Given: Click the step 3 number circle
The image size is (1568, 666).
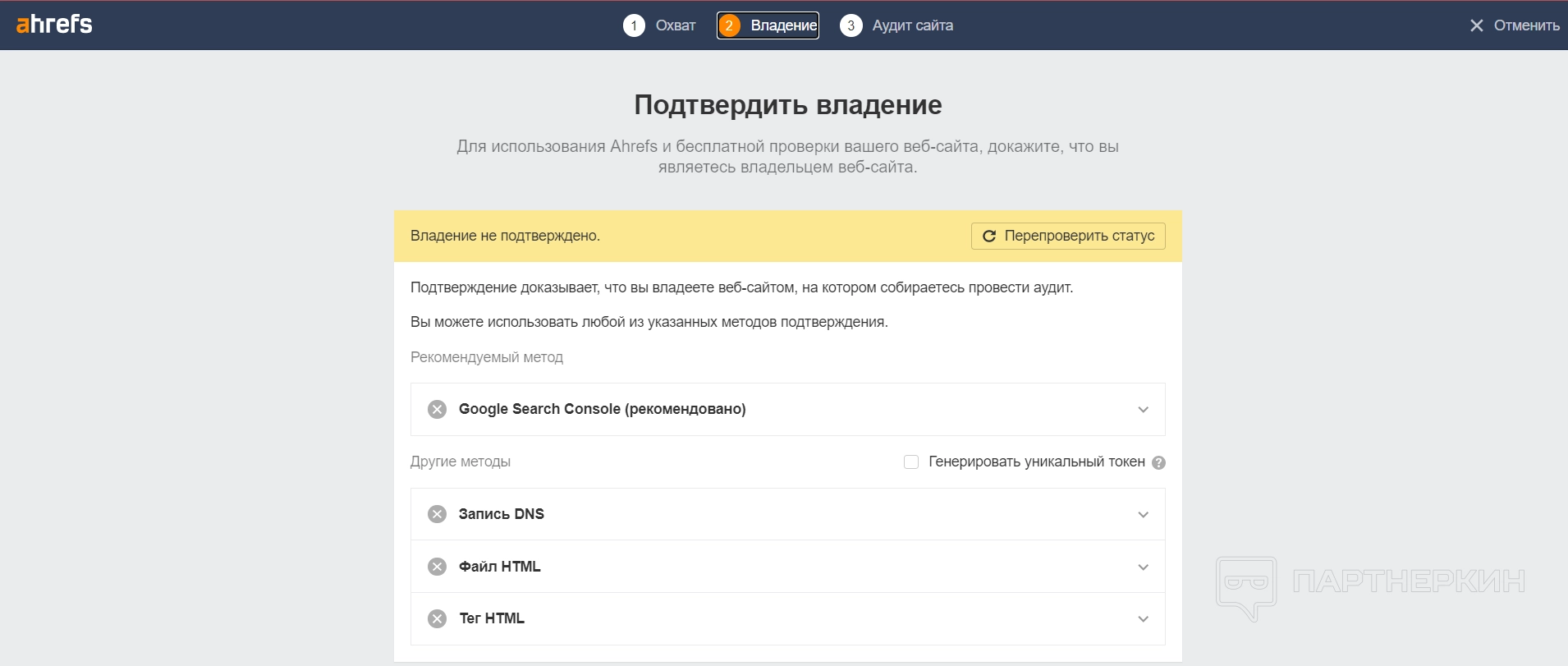Looking at the screenshot, I should coord(851,25).
